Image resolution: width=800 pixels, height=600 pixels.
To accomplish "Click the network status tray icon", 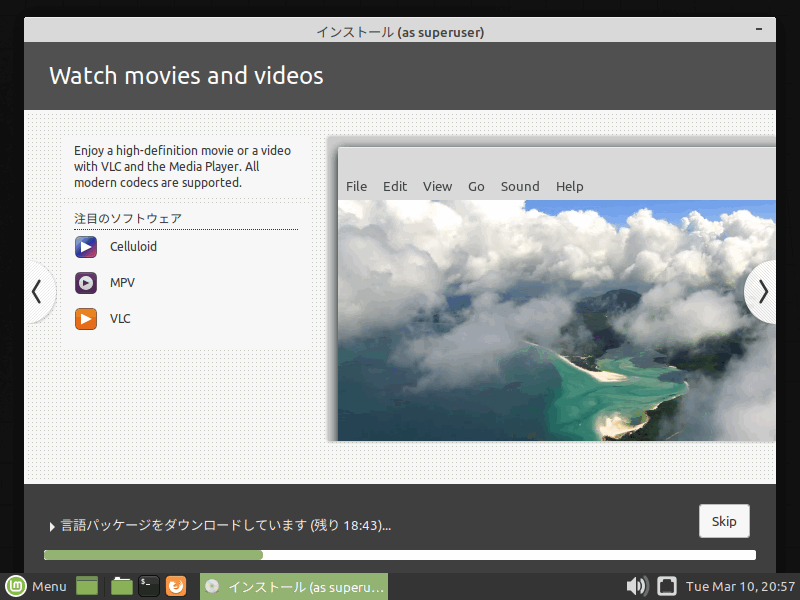I will (666, 586).
